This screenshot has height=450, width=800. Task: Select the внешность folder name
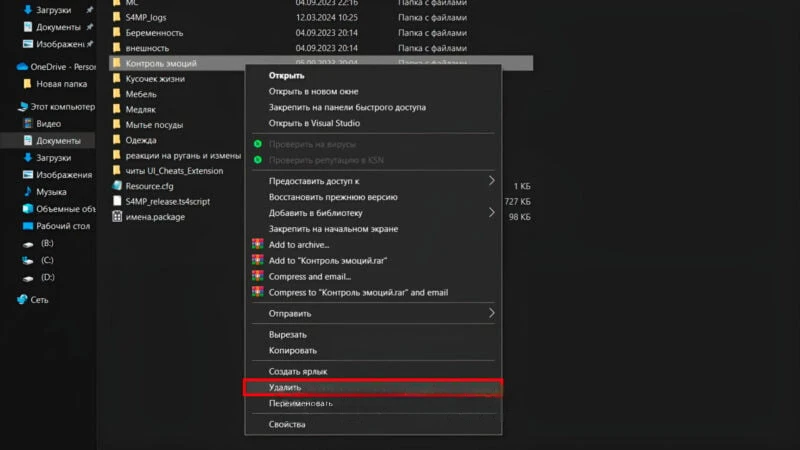click(147, 48)
